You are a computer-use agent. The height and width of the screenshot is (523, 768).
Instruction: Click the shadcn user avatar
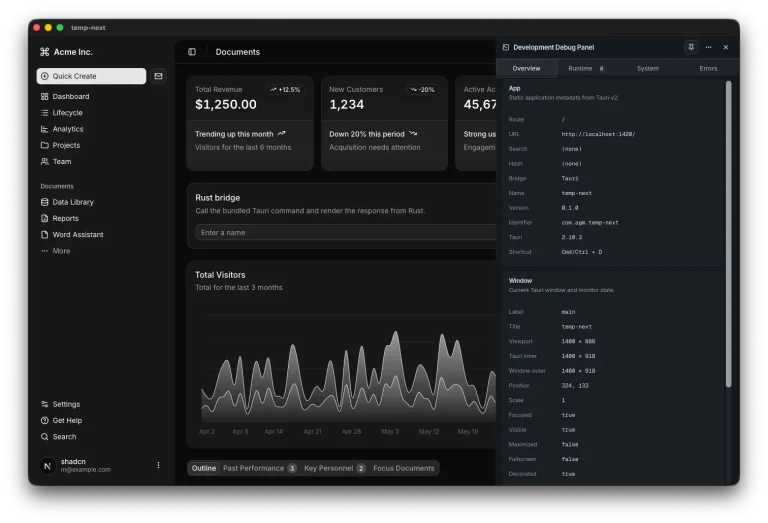click(x=48, y=465)
